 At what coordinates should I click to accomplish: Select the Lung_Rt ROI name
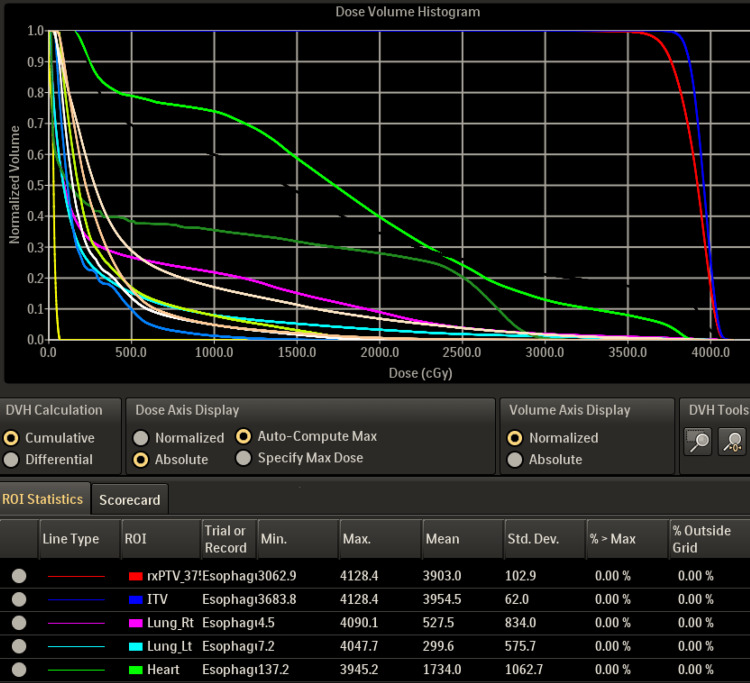[170, 623]
